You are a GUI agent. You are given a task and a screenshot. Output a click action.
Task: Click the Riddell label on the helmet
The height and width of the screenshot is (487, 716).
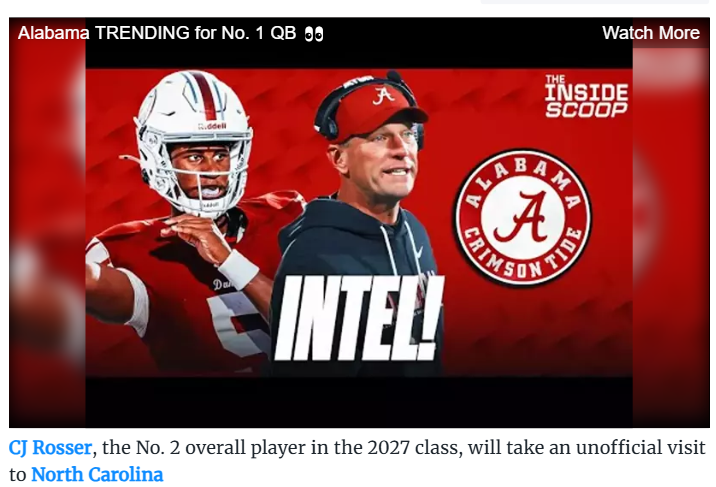211,126
